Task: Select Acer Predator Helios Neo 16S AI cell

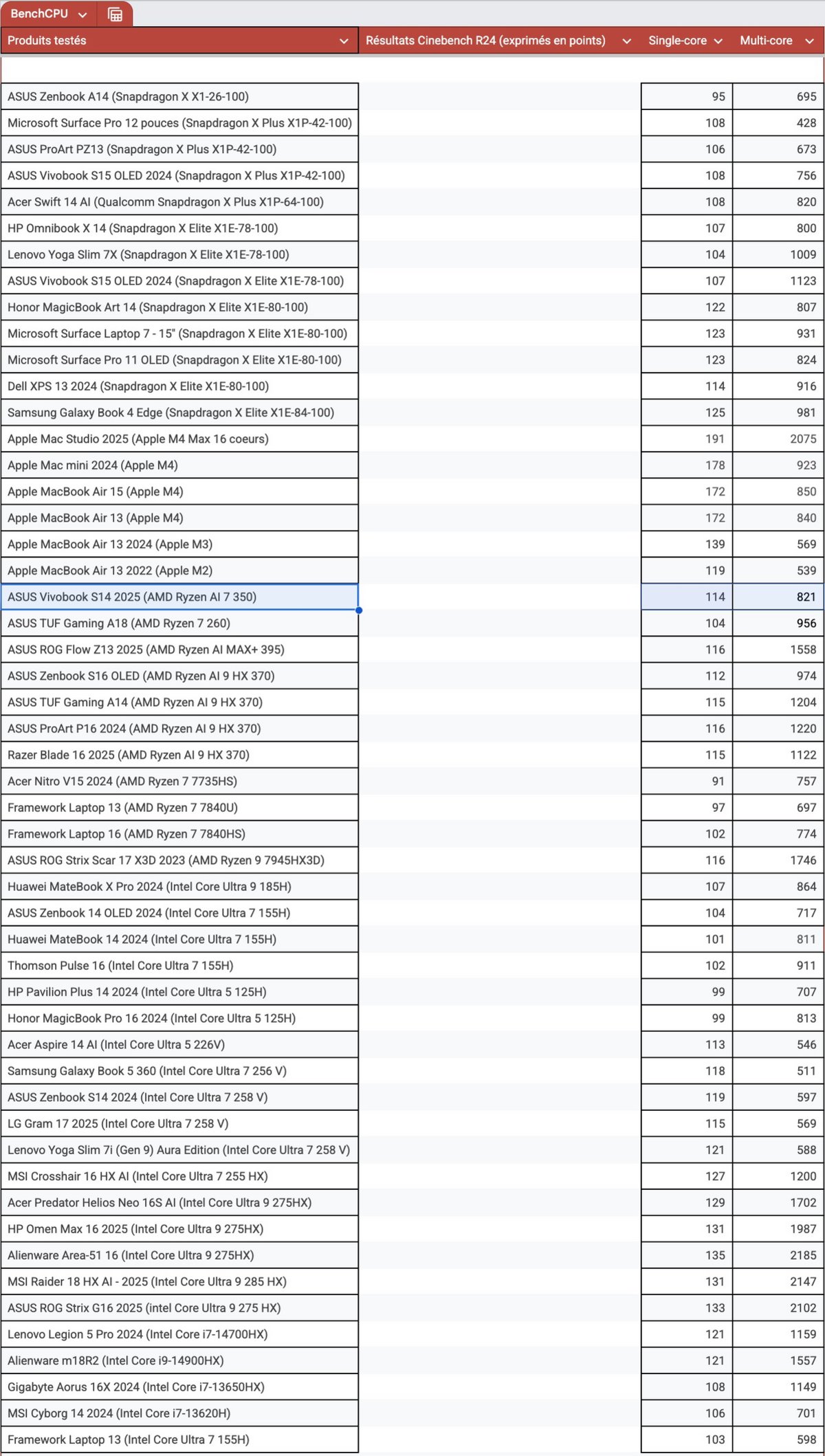Action: pos(179,1203)
